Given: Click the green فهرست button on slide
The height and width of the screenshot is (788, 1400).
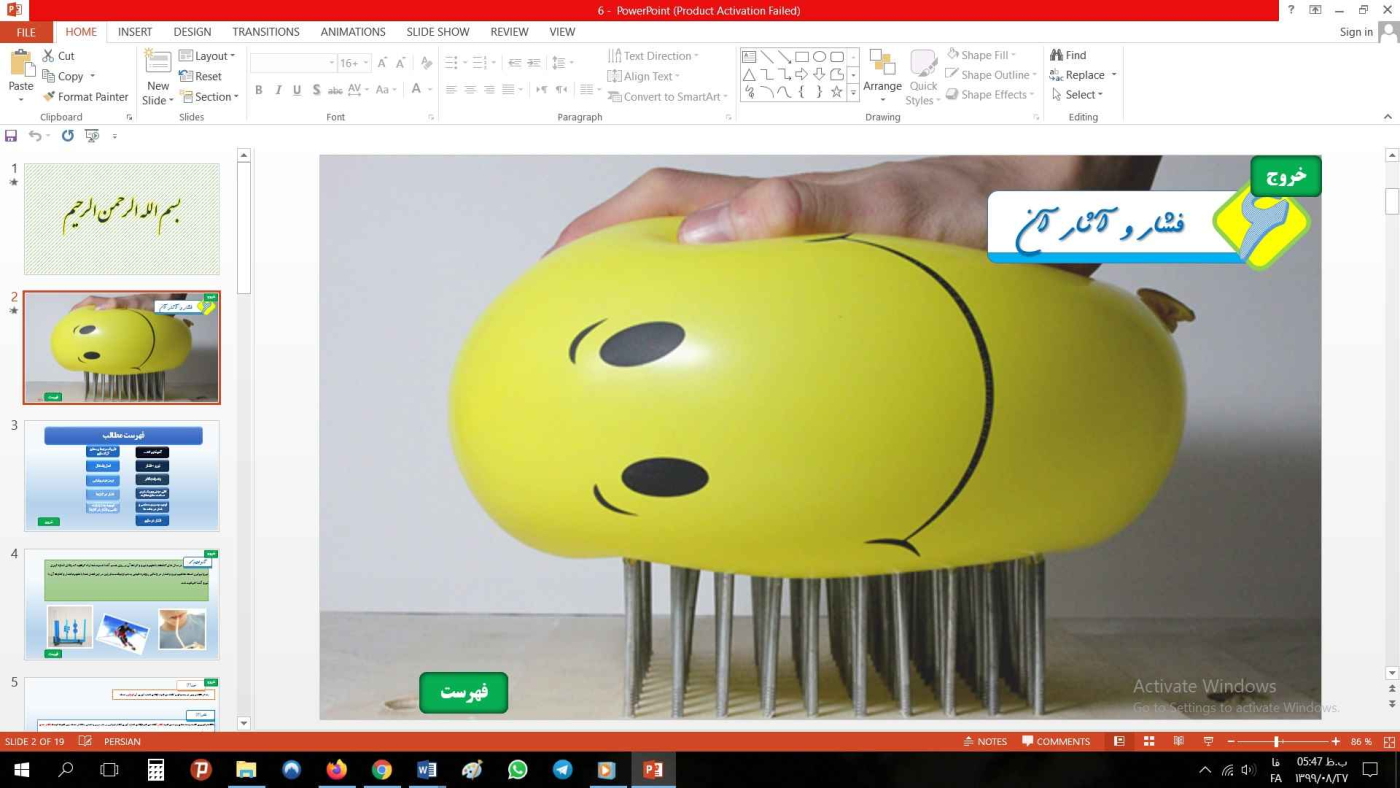Looking at the screenshot, I should pyautogui.click(x=463, y=692).
